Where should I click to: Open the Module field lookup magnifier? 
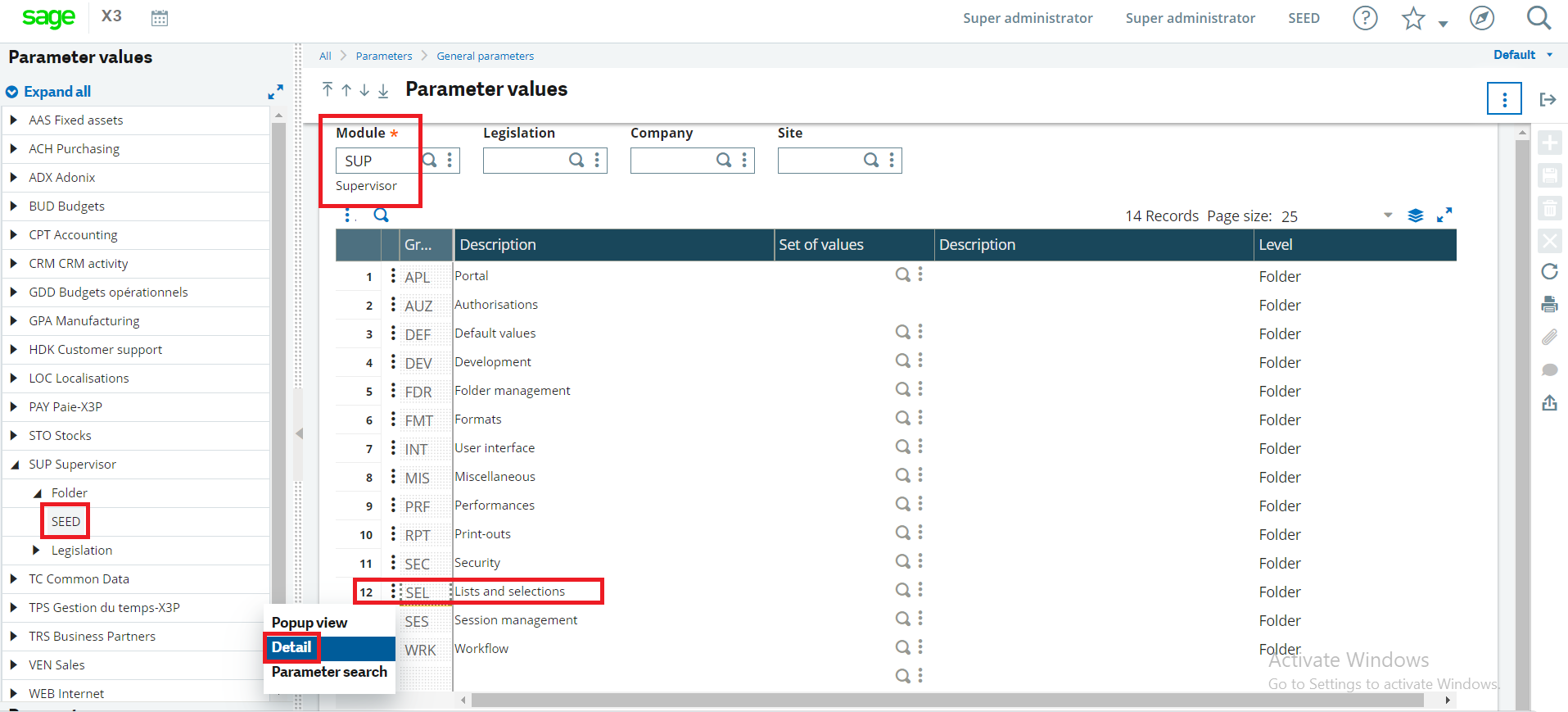pos(429,160)
